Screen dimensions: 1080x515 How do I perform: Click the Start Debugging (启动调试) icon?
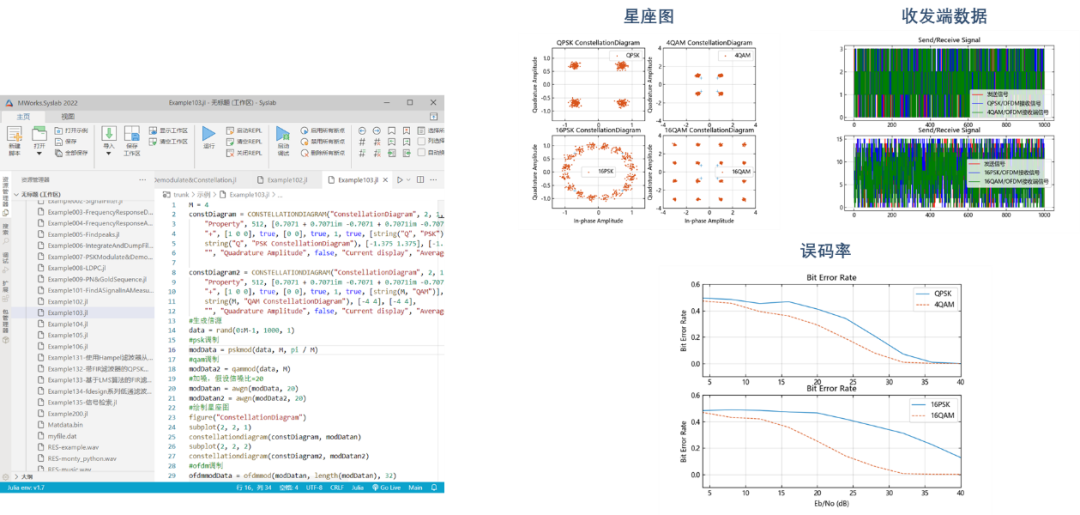(x=283, y=135)
